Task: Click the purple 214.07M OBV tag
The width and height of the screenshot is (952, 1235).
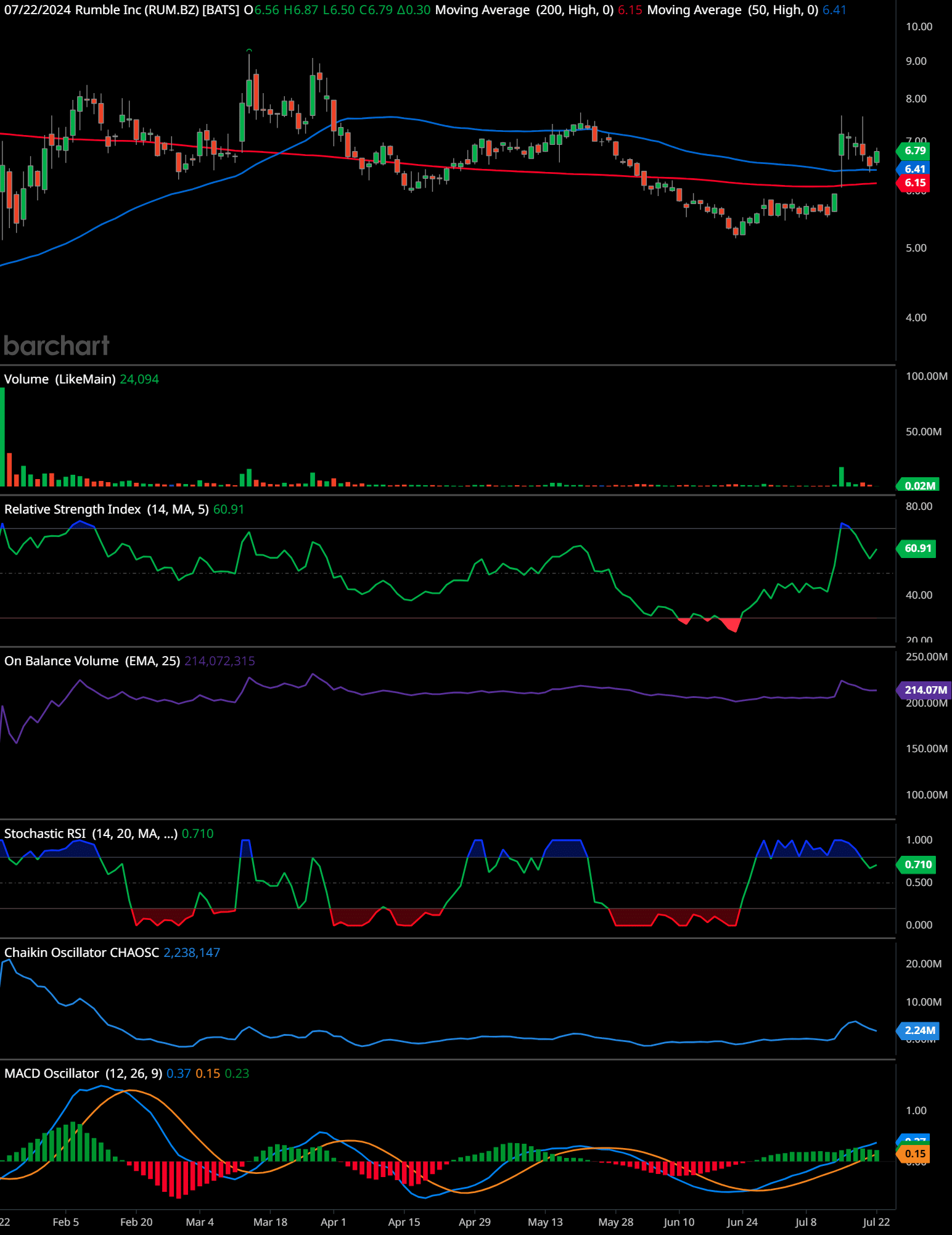Action: point(924,690)
